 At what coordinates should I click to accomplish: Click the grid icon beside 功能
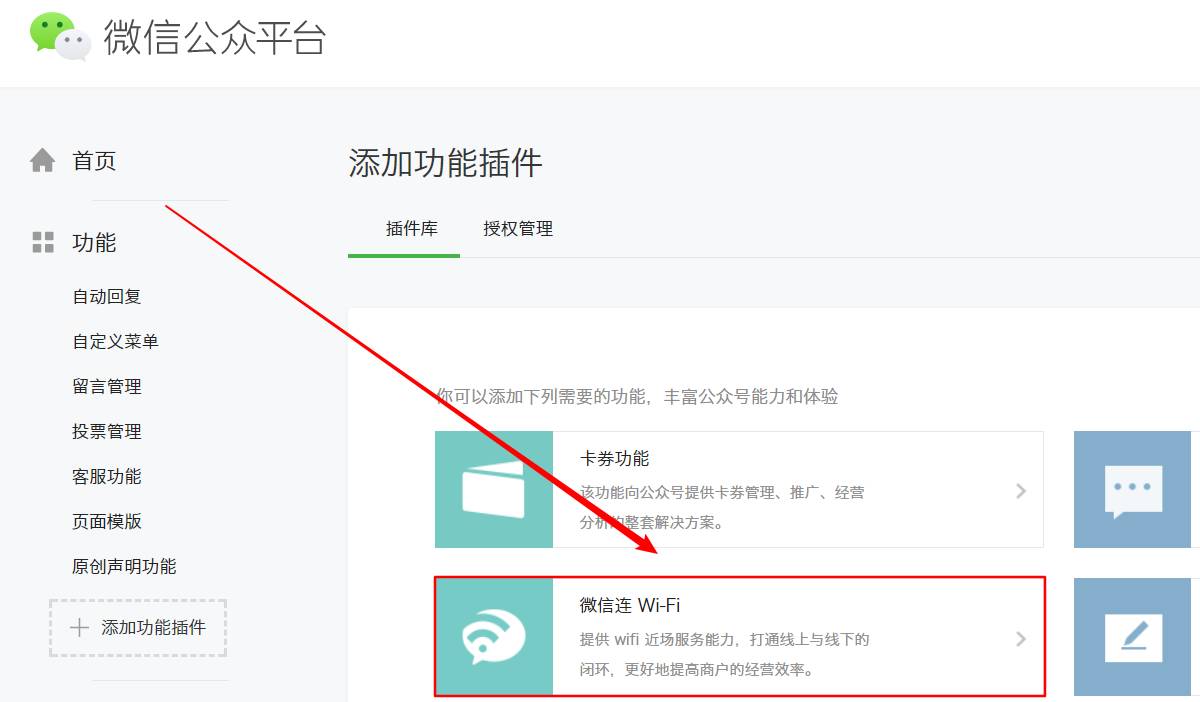pos(43,242)
